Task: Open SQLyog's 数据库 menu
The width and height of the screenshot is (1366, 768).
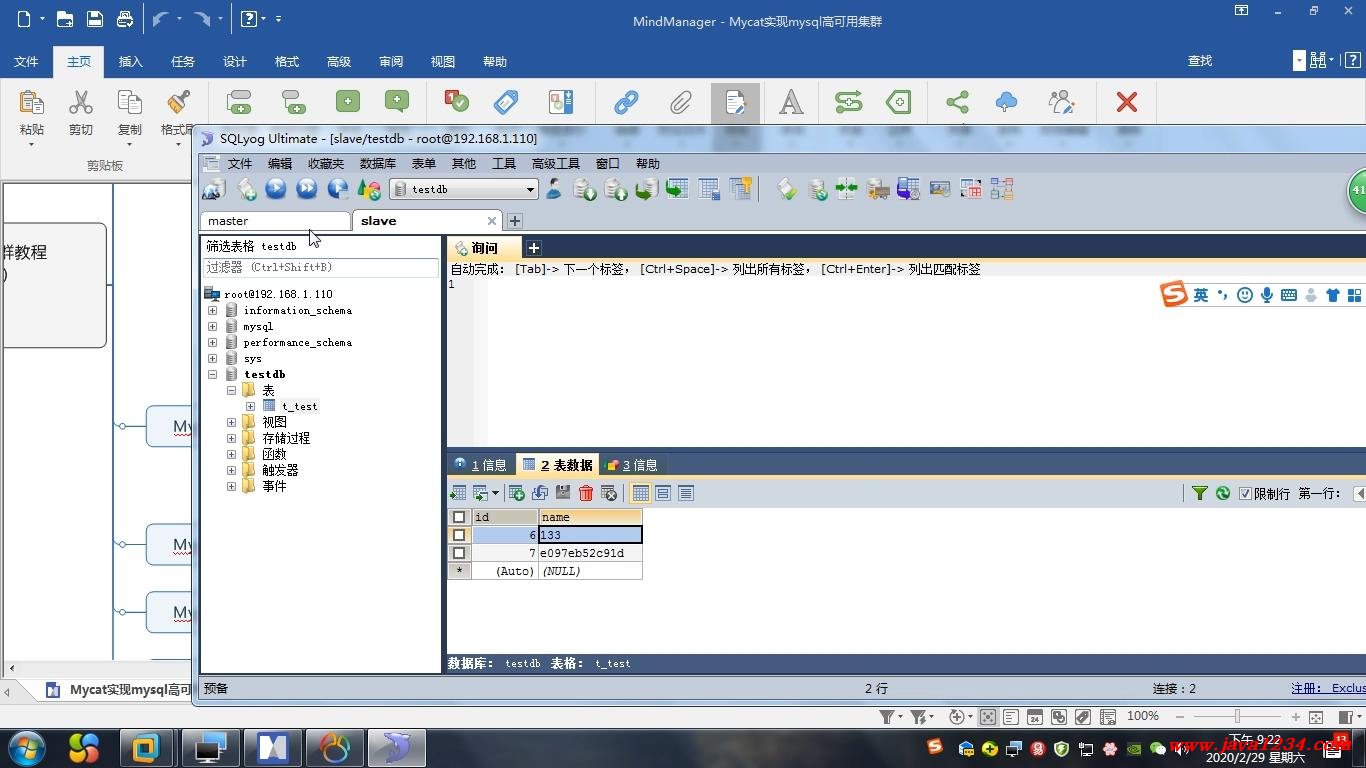Action: pos(378,163)
